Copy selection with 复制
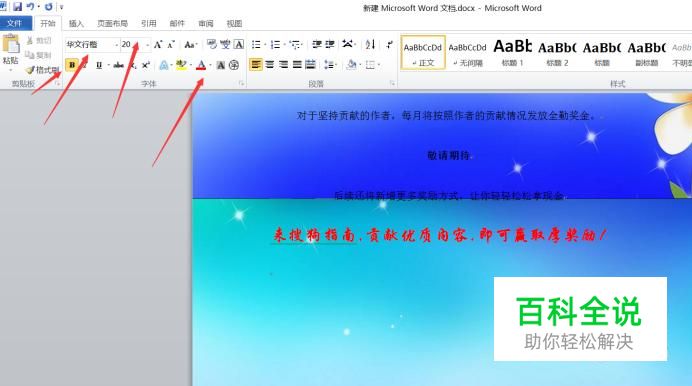This screenshot has width=692, height=386. pyautogui.click(x=38, y=55)
